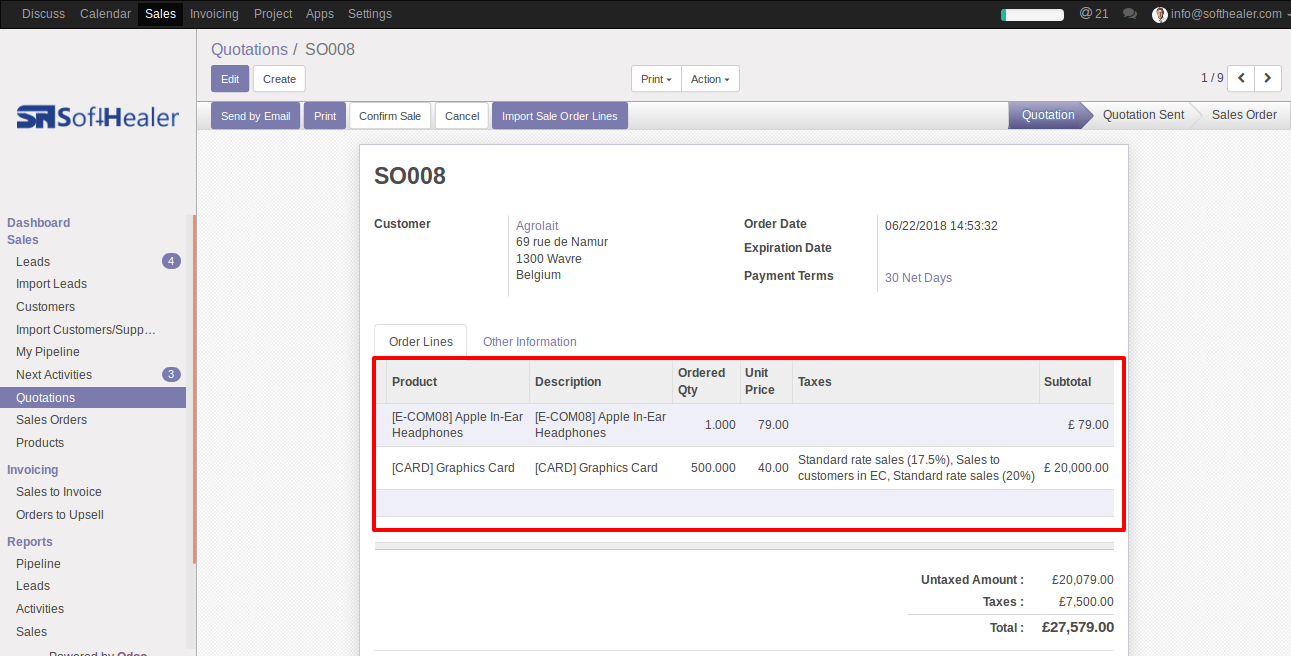Sort by the Description column header
Screen dimensions: 1291x656
click(x=601, y=382)
